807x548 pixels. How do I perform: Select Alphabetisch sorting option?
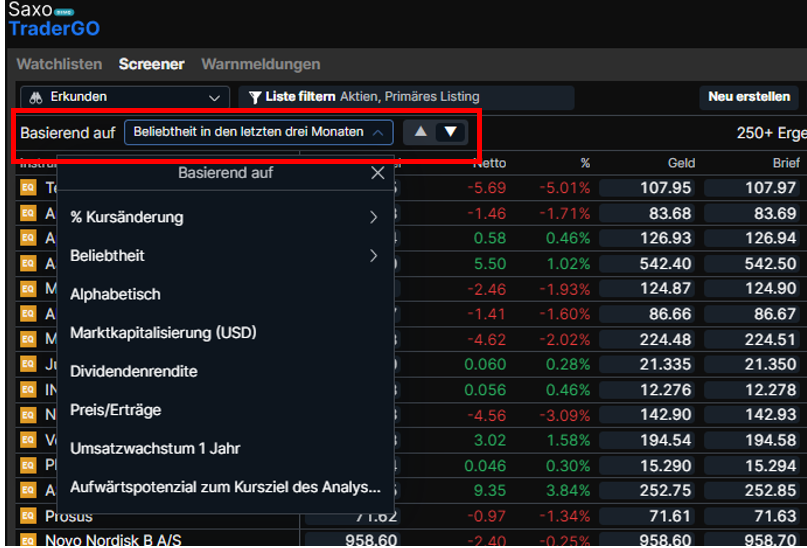click(x=115, y=294)
